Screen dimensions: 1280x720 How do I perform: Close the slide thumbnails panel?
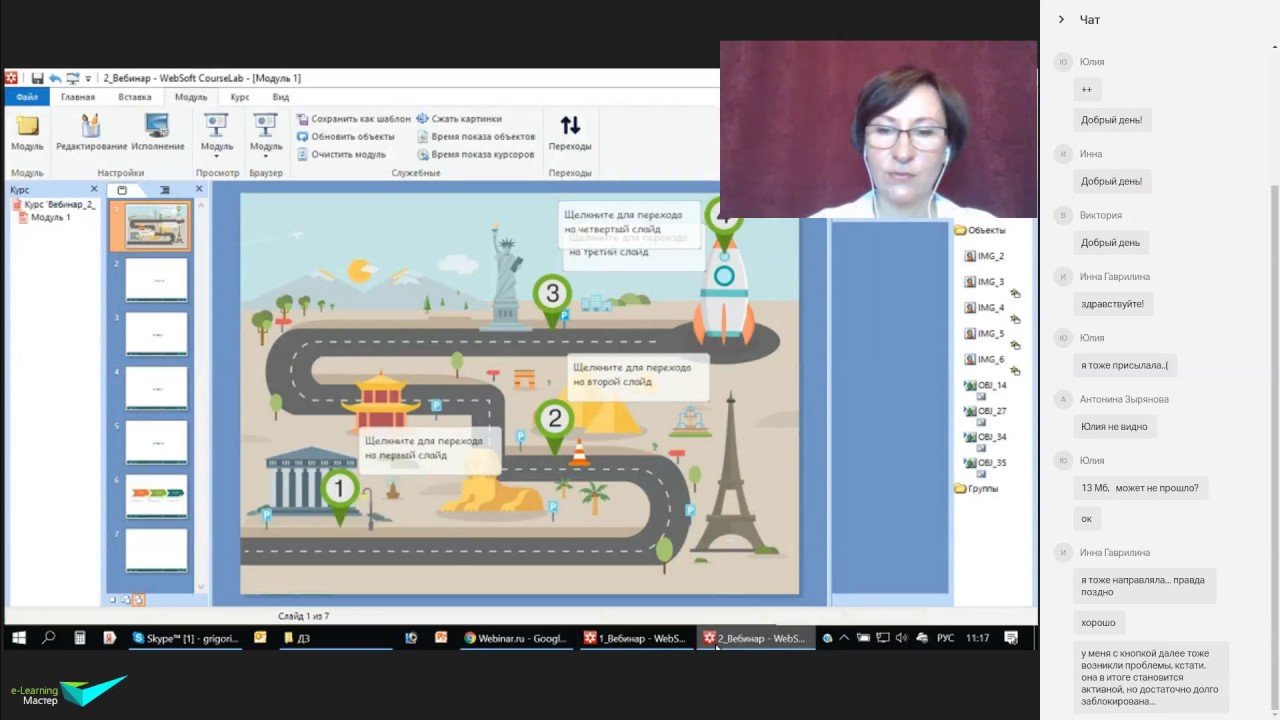pyautogui.click(x=199, y=189)
